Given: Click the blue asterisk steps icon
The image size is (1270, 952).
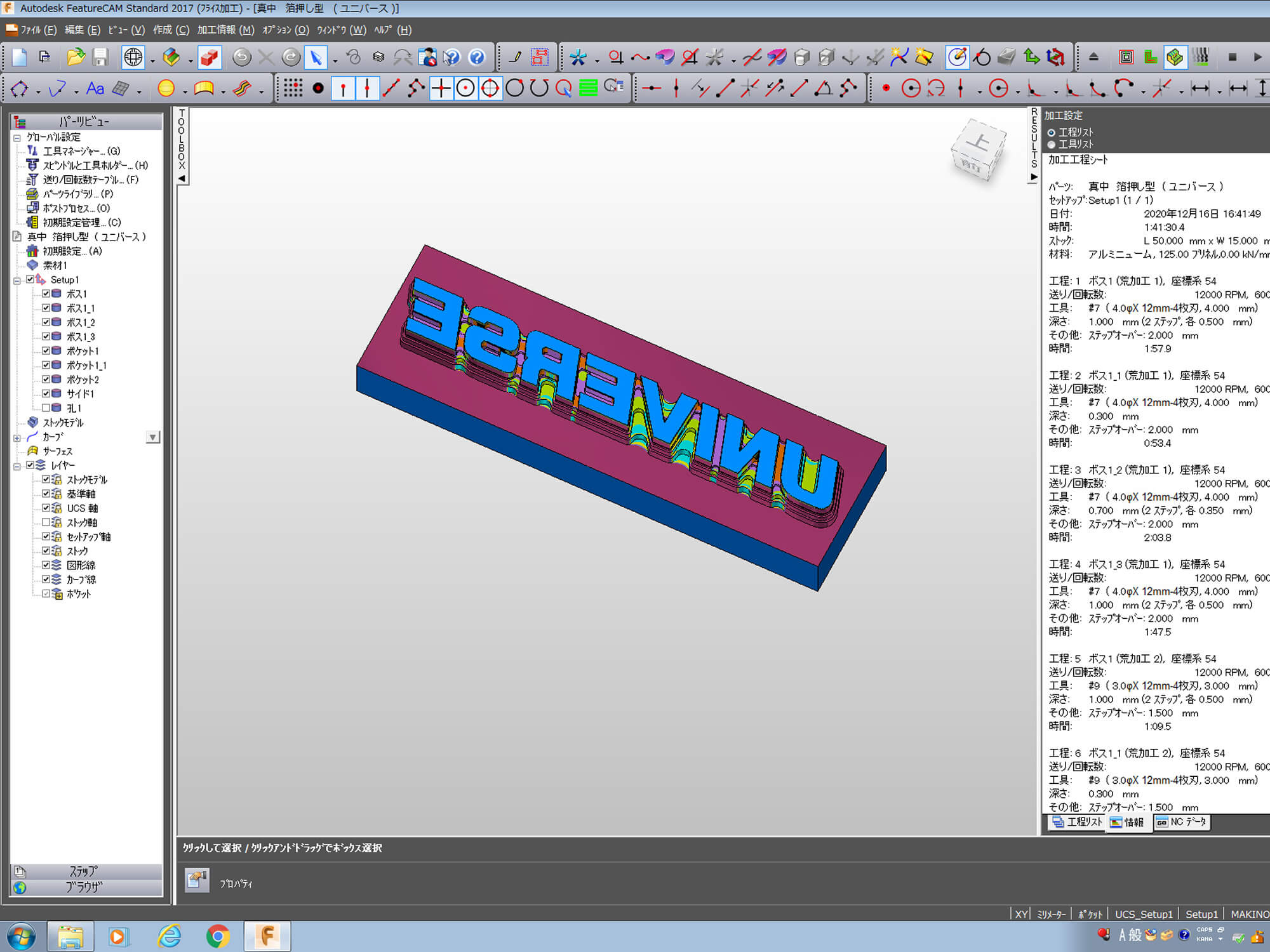Looking at the screenshot, I should 578,57.
